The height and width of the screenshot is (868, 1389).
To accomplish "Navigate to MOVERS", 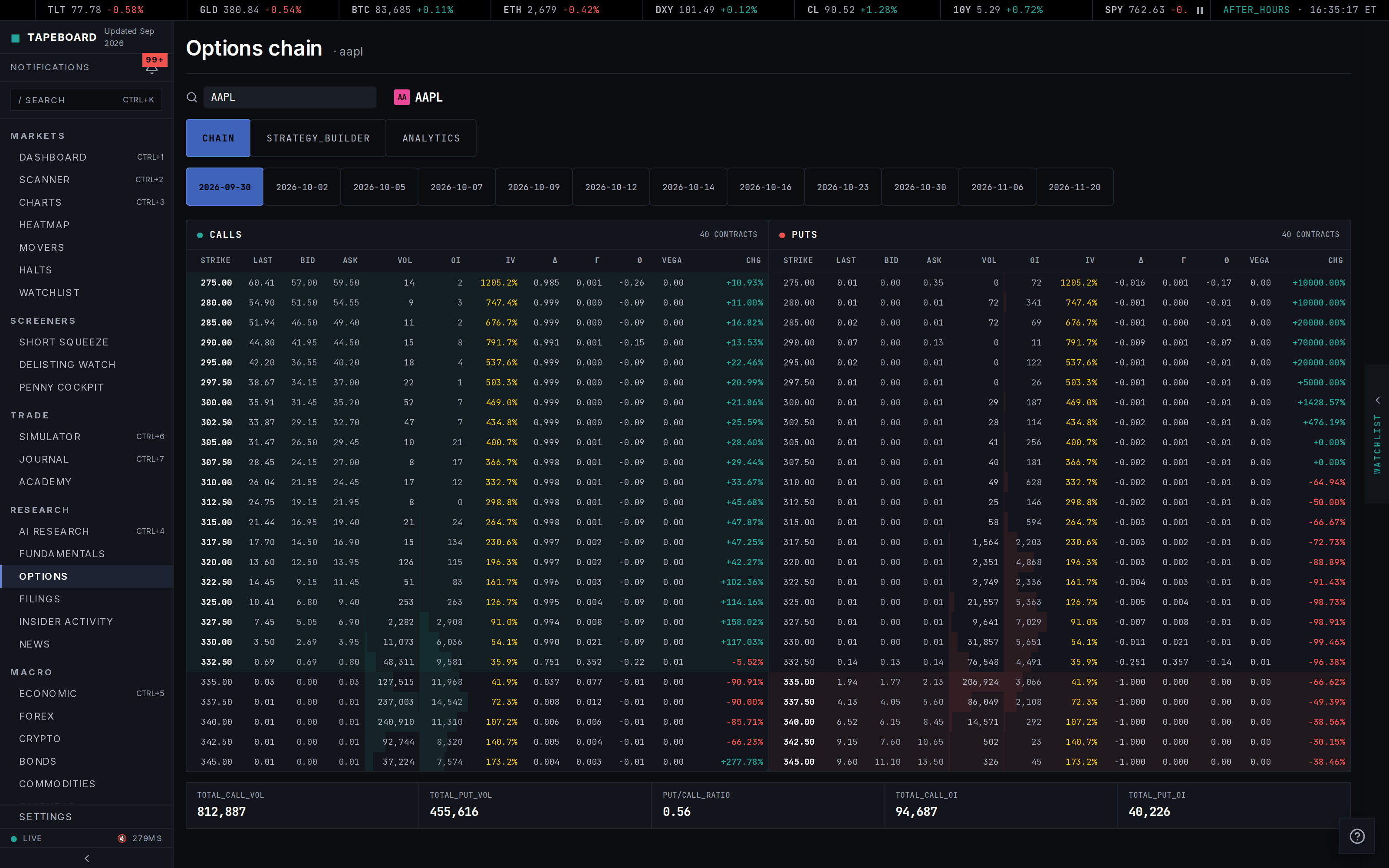I will click(87, 247).
